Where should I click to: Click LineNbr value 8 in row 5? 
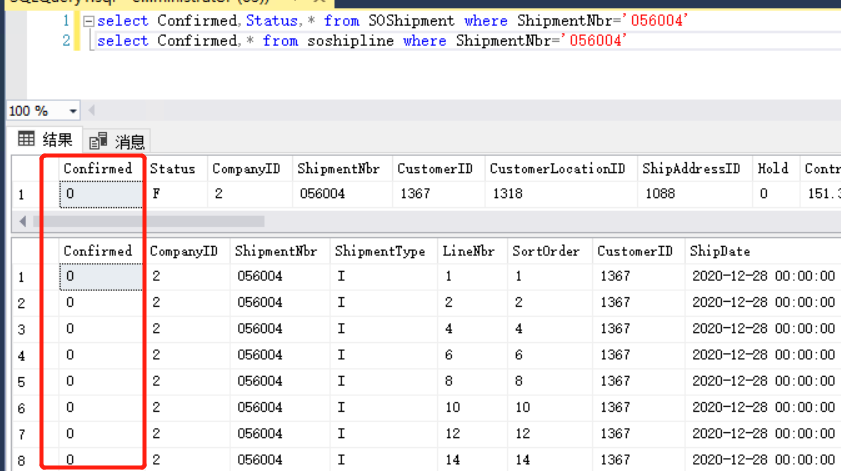pyautogui.click(x=448, y=381)
